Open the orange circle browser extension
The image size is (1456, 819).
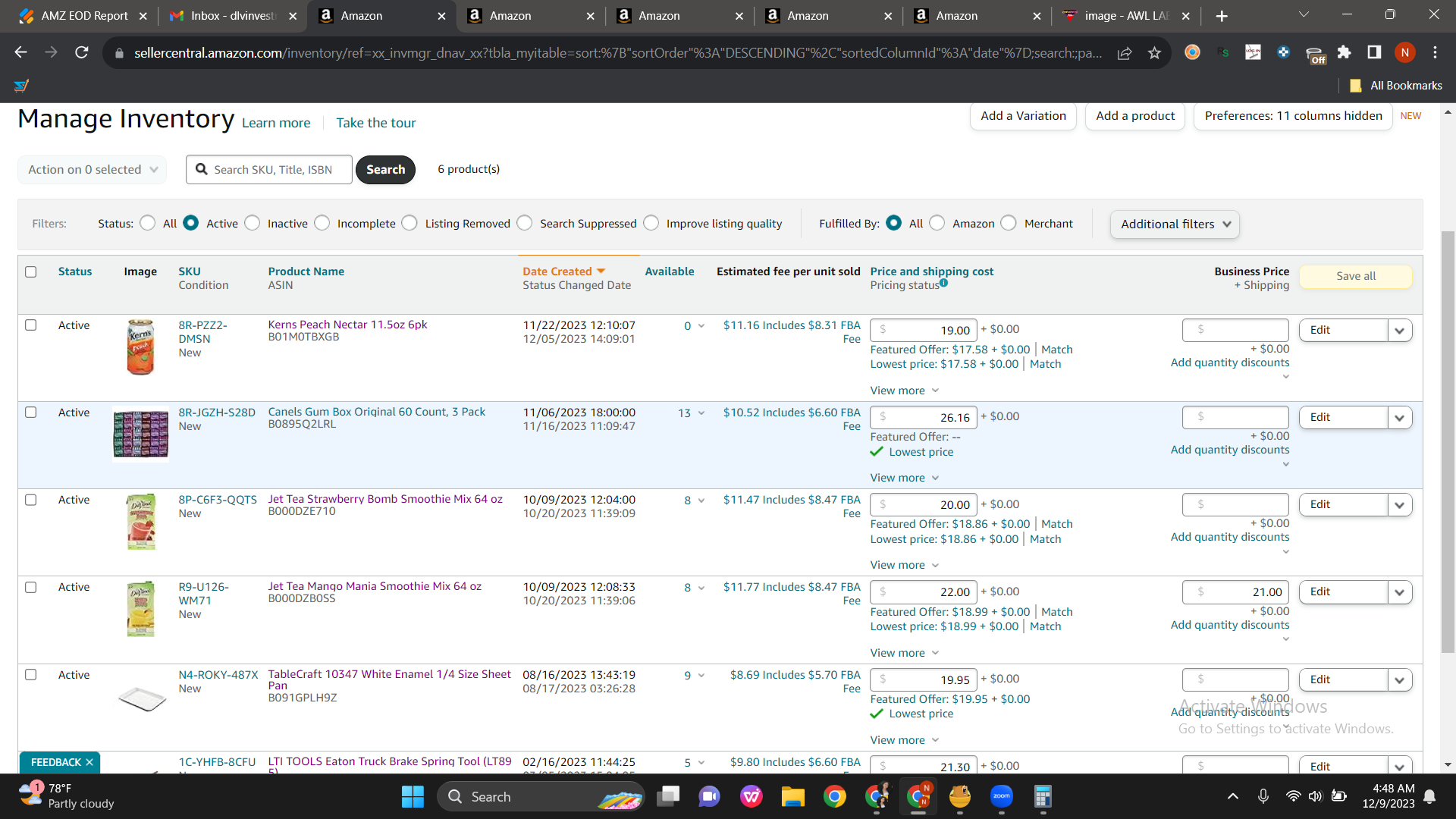(x=1192, y=52)
